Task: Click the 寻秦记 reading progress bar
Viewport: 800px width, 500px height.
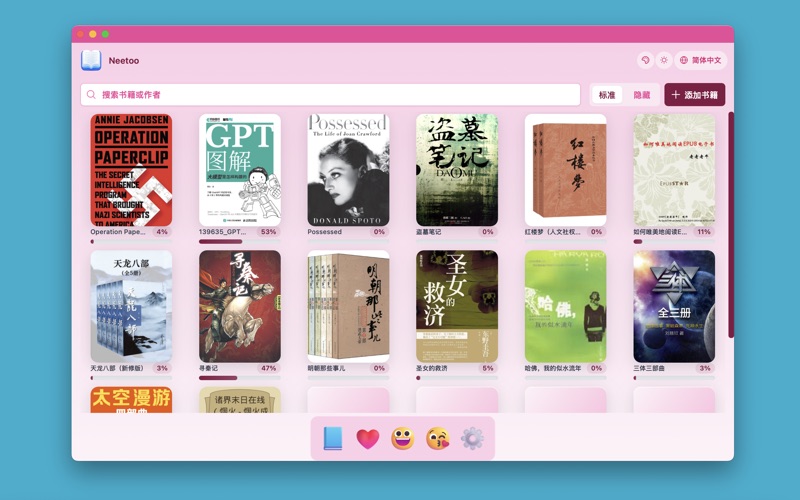Action: click(x=240, y=378)
